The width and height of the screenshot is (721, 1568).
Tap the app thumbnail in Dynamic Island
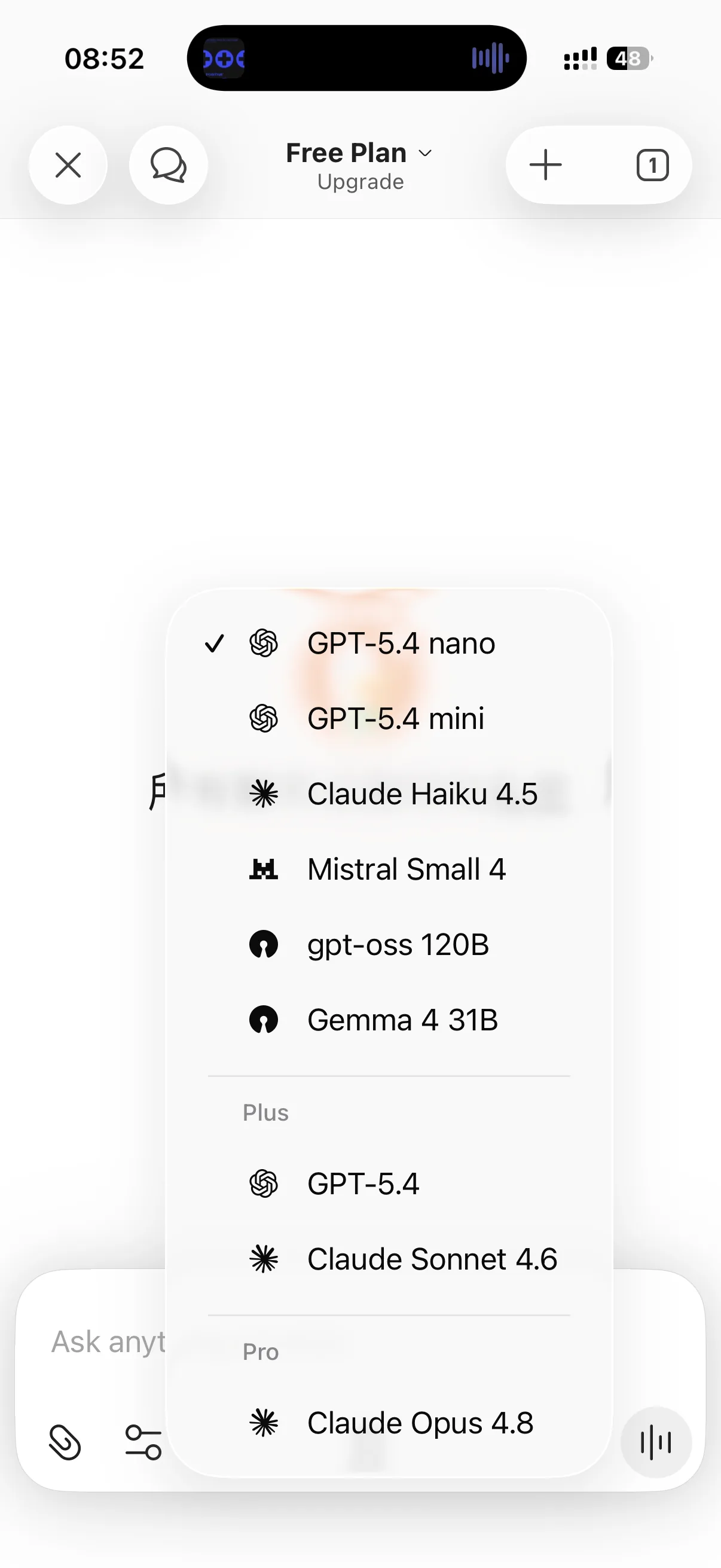click(224, 59)
